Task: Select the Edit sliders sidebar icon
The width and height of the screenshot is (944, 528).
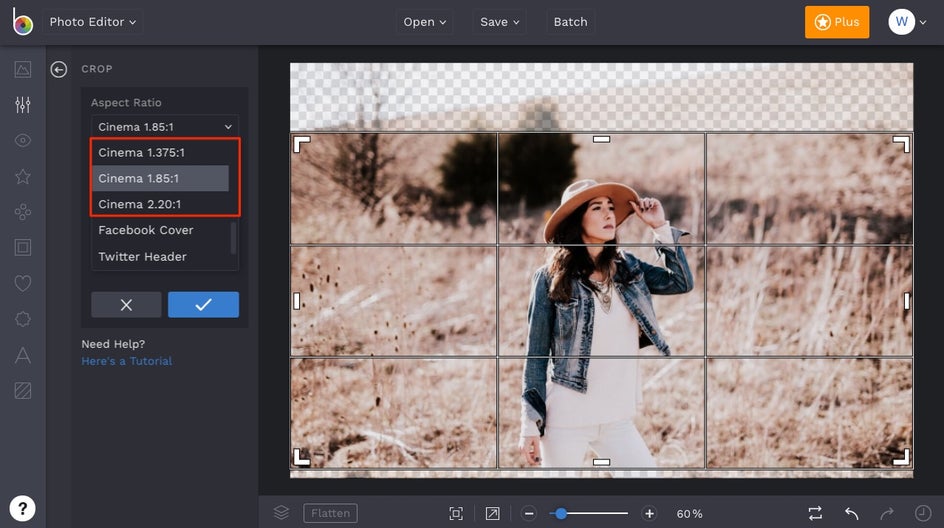Action: pyautogui.click(x=23, y=105)
